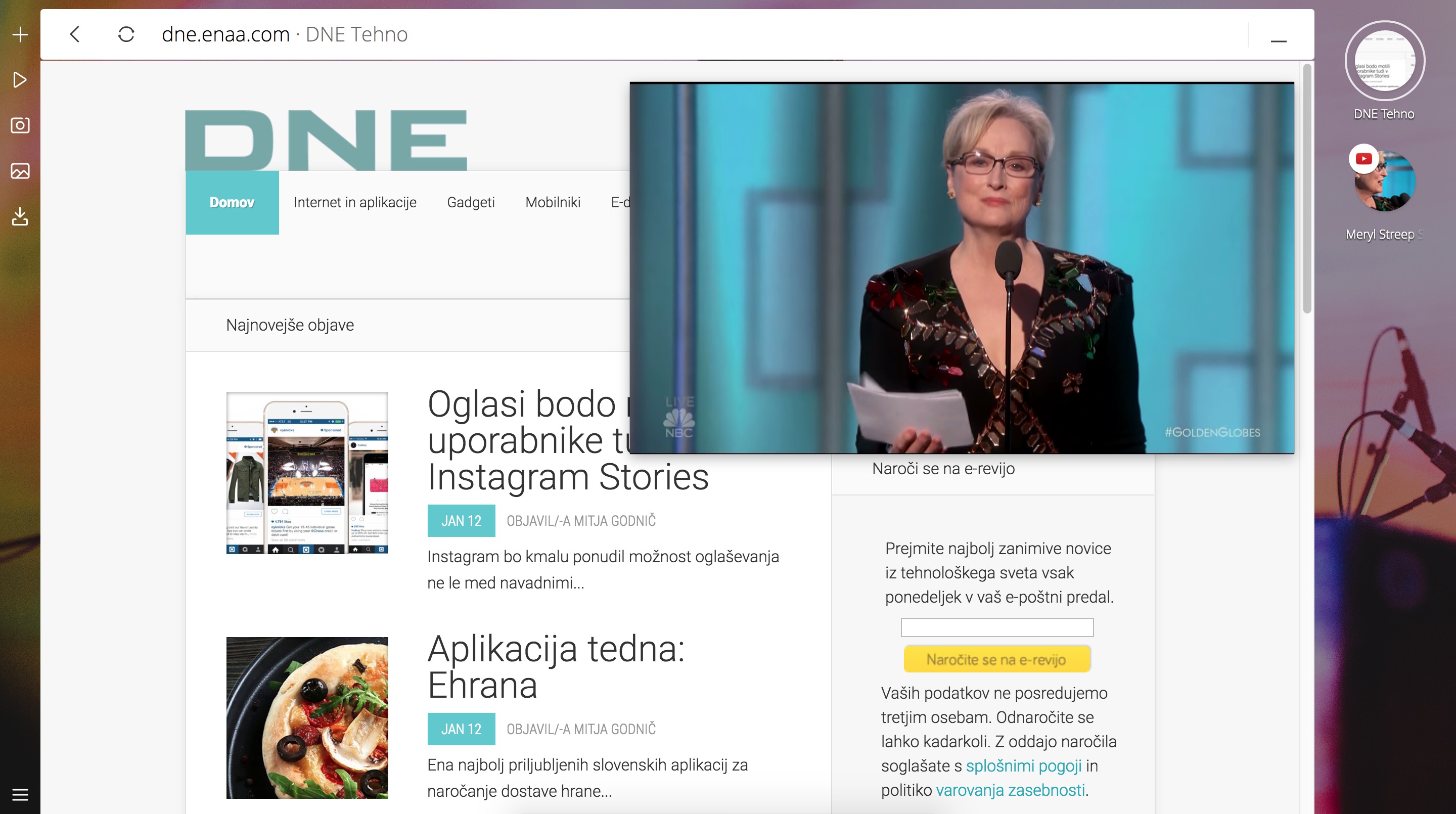The height and width of the screenshot is (814, 1456).
Task: Click the Naroči se na e-revijo heading
Action: (x=943, y=469)
